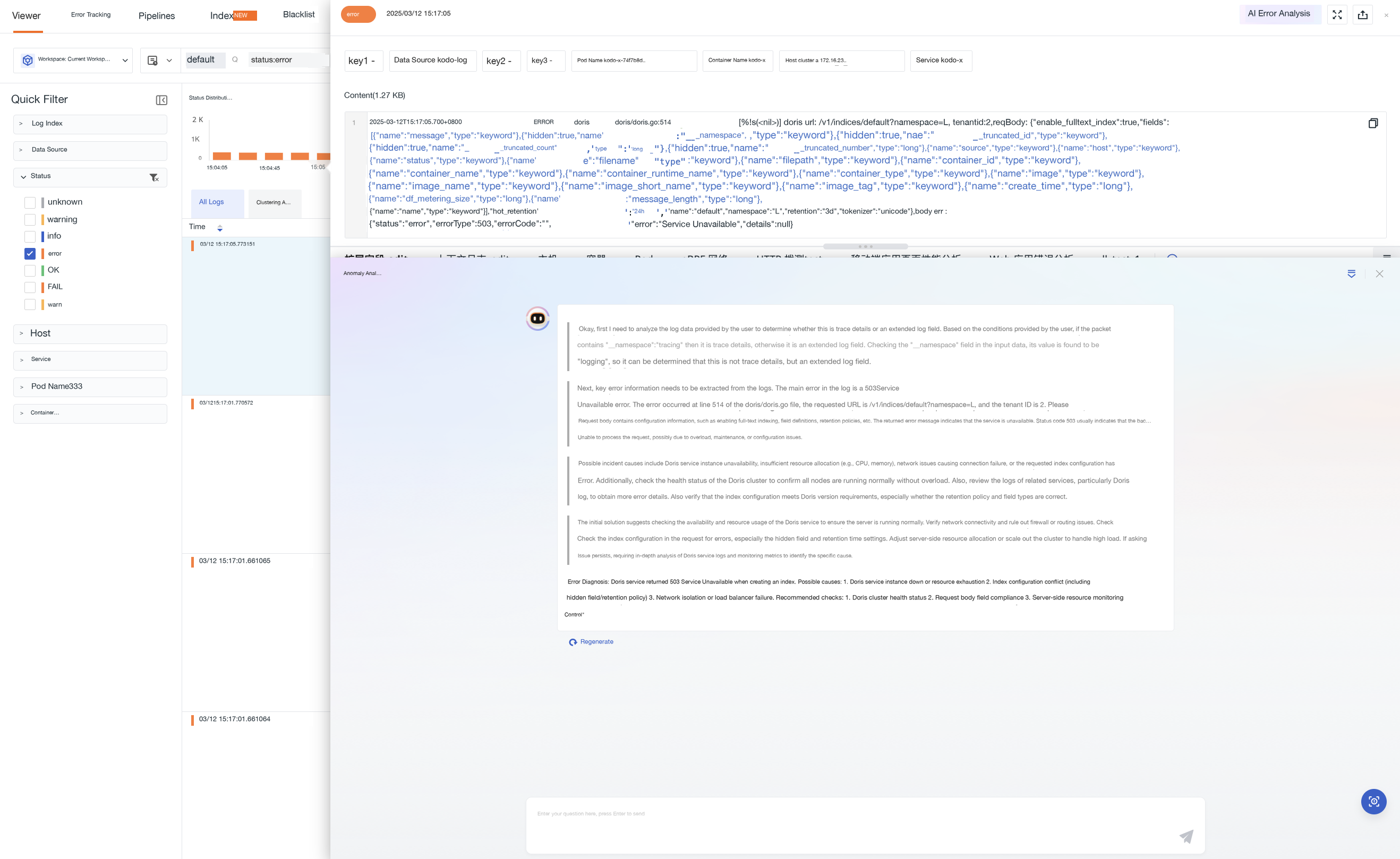This screenshot has width=1400, height=859.
Task: Clear the Status filter funnel icon
Action: coord(154,177)
